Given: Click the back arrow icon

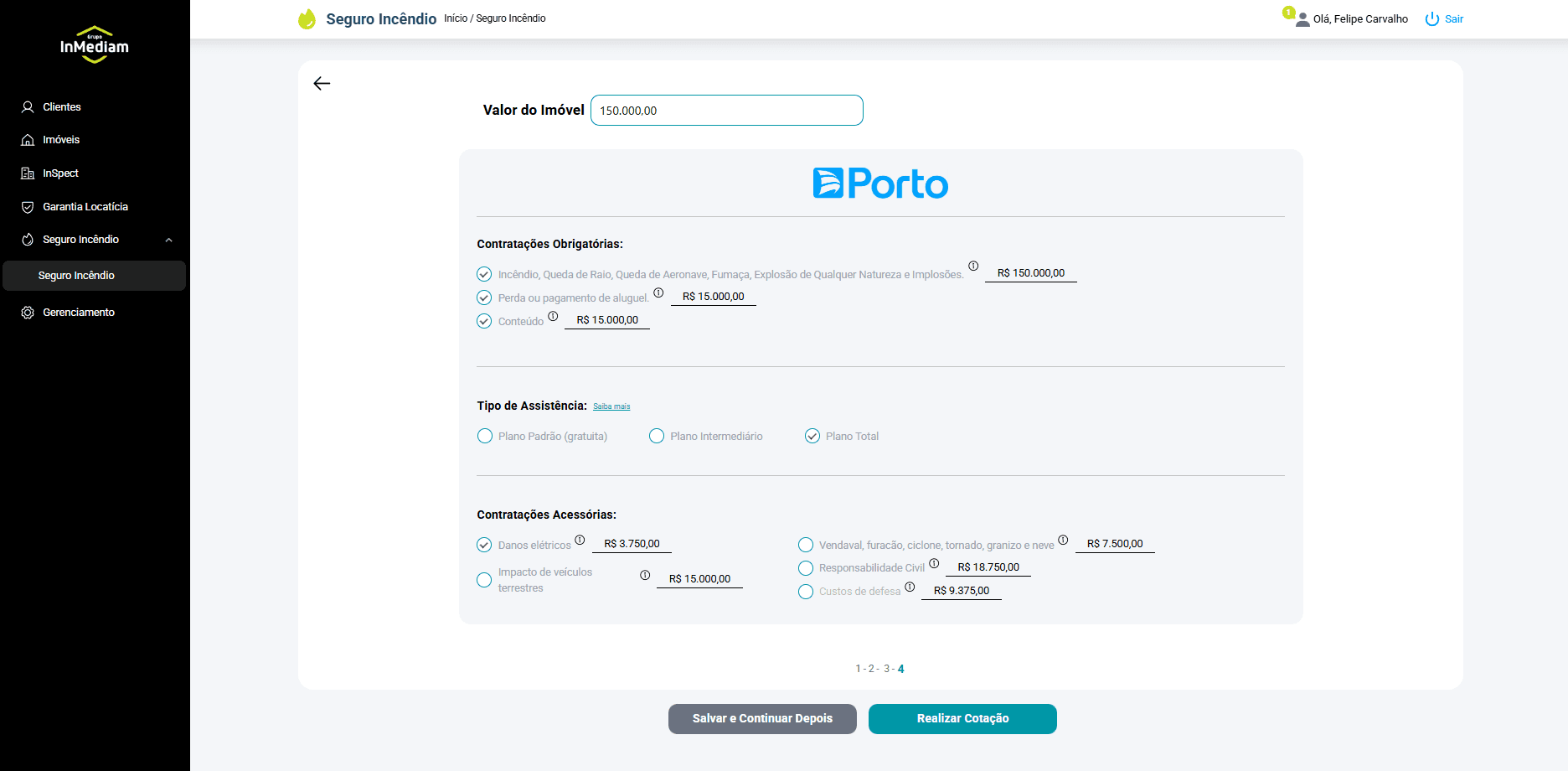Looking at the screenshot, I should [x=322, y=83].
